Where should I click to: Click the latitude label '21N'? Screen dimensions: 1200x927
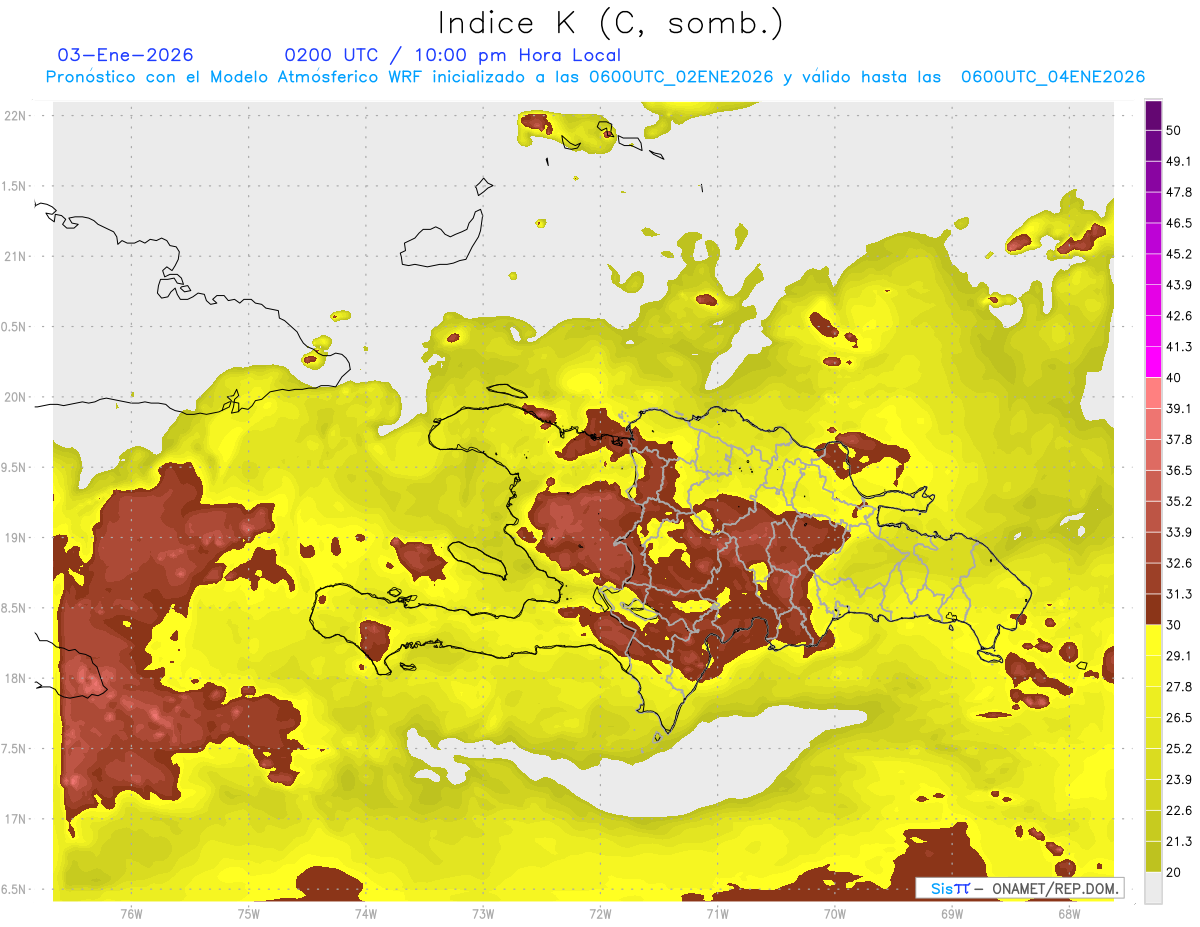pos(15,256)
